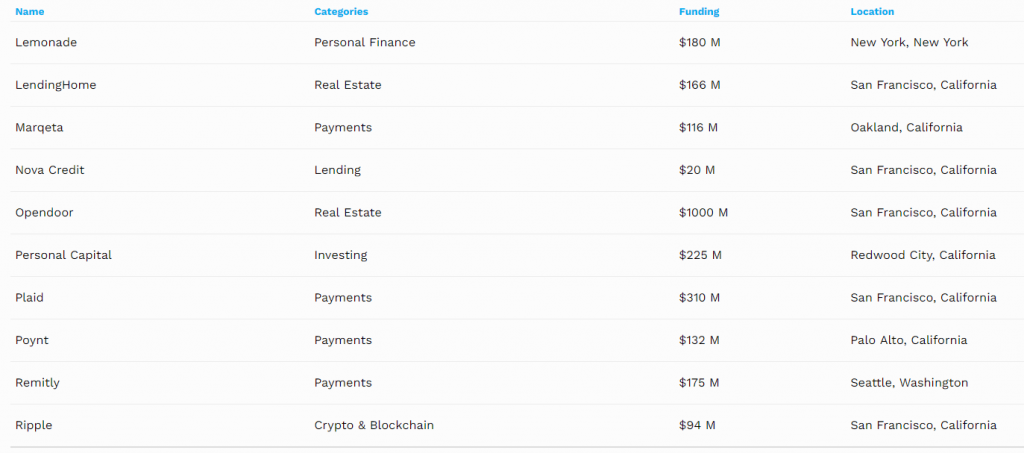Sort table by Name column header
This screenshot has width=1024, height=453.
click(x=30, y=12)
